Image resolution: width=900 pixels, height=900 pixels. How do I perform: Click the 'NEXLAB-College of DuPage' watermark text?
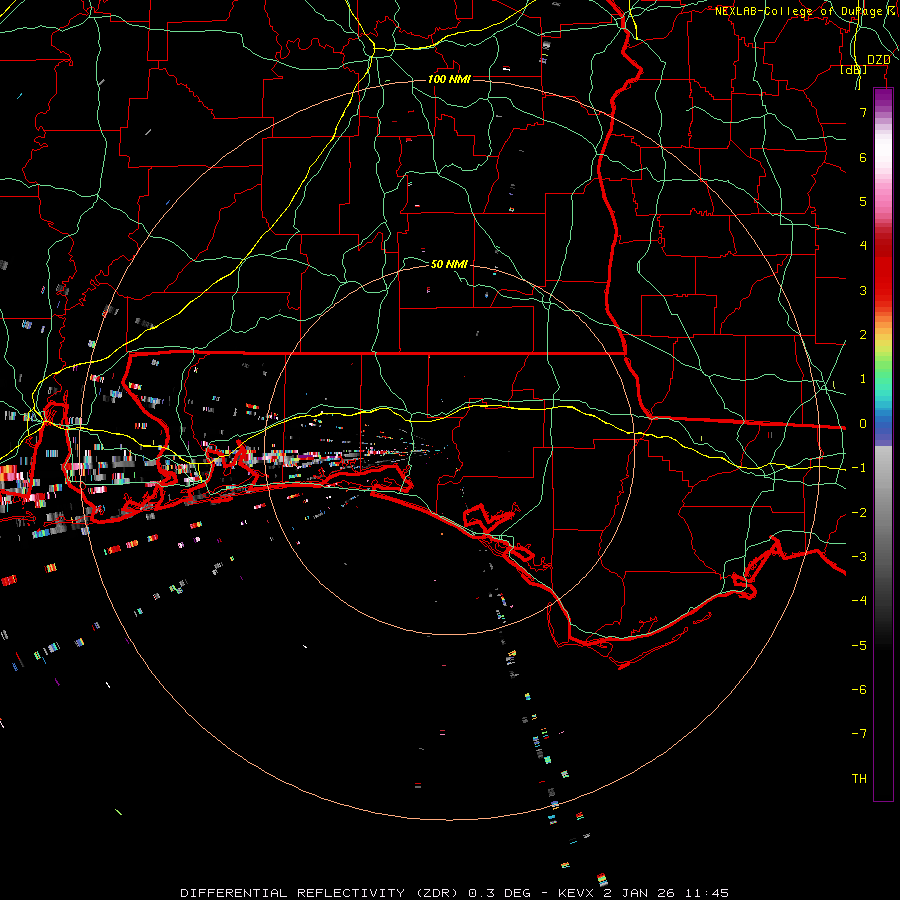point(799,11)
